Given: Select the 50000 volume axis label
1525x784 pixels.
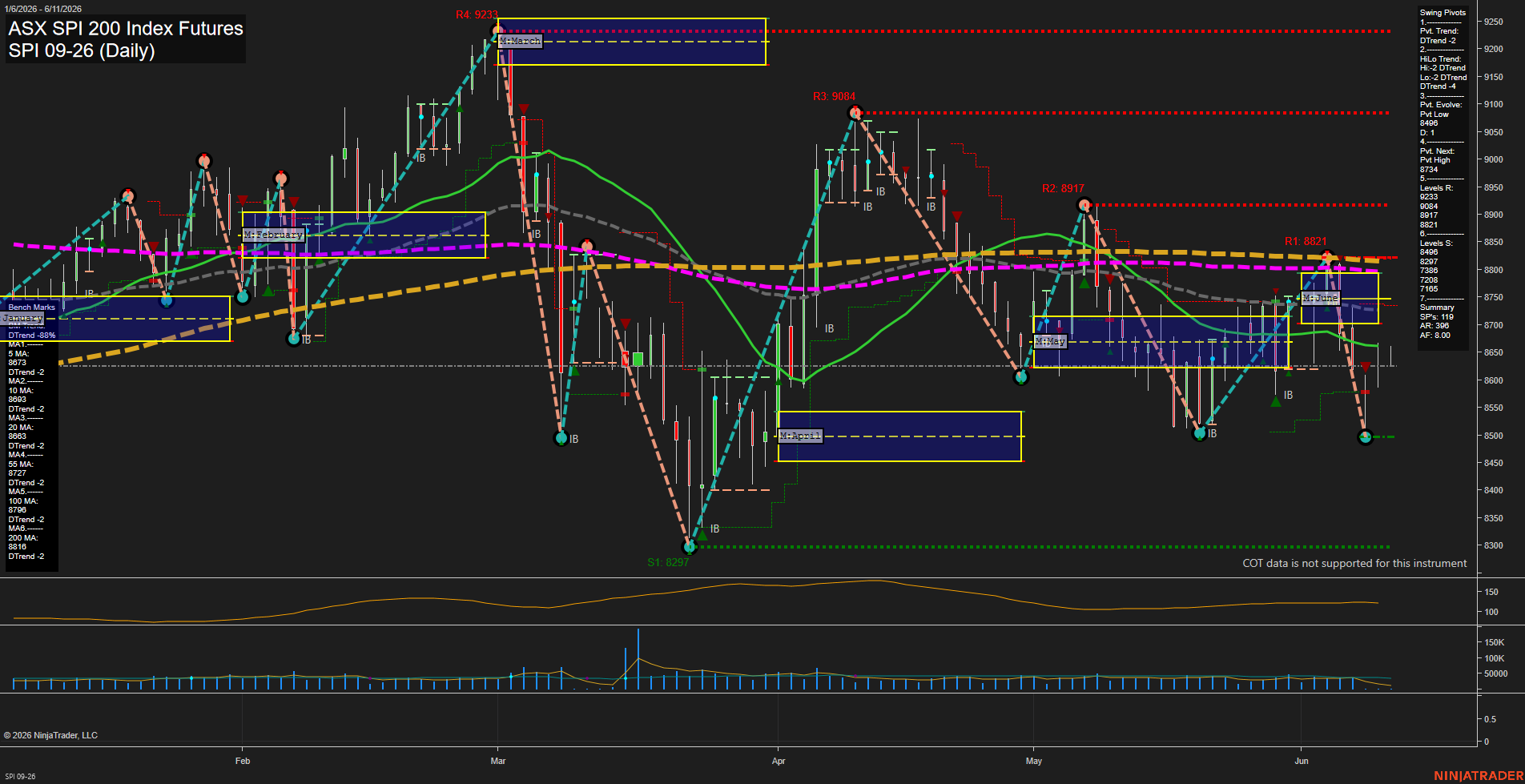Looking at the screenshot, I should coord(1495,673).
